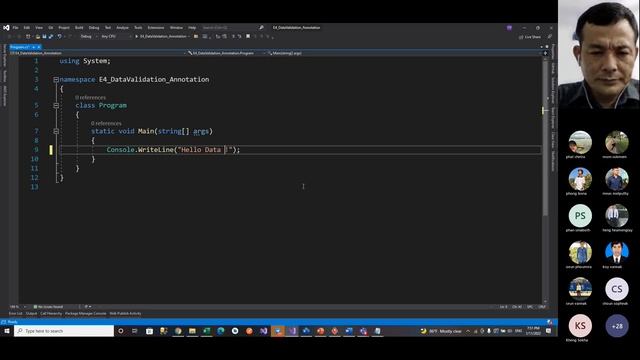Click the references CodeLens above Main
The image size is (640, 360).
[106, 123]
